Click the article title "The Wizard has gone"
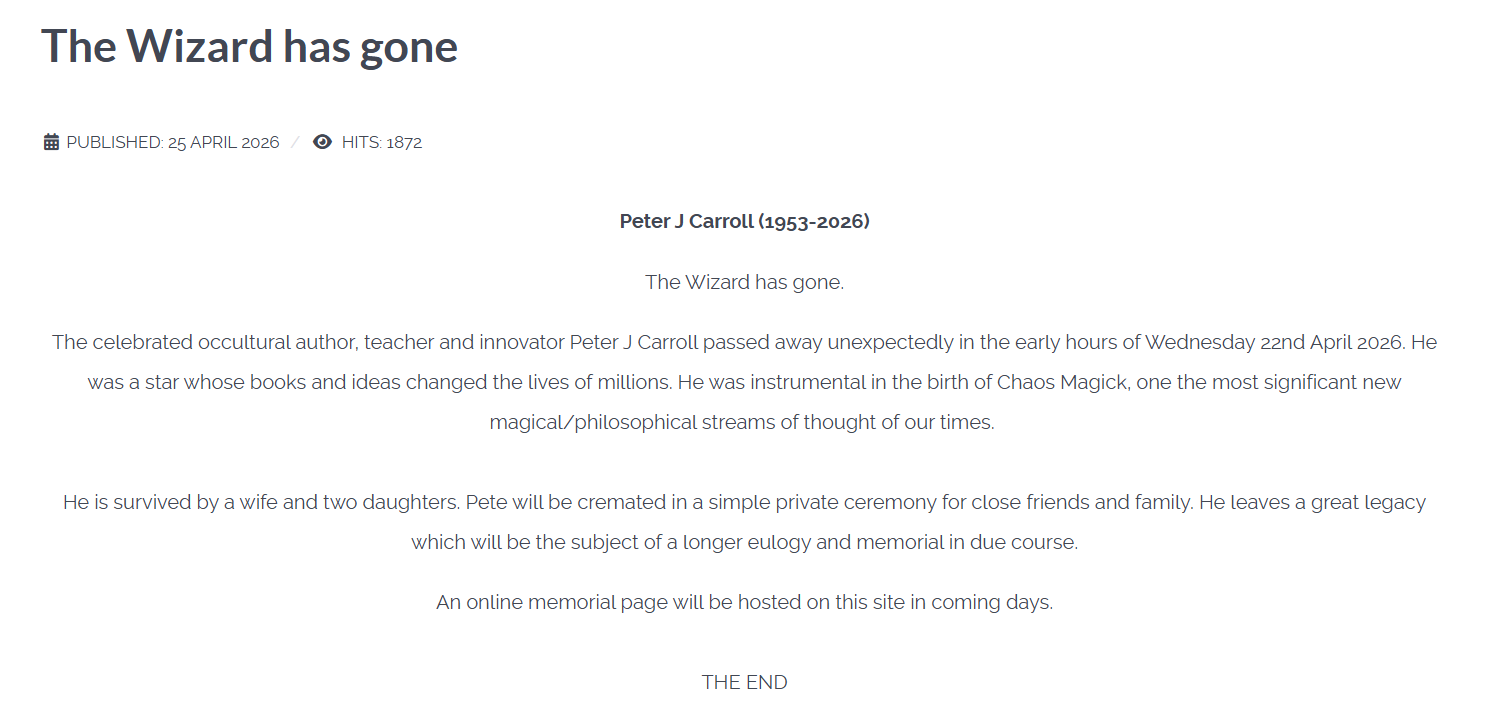Screen dimensions: 1497x725 coord(249,46)
